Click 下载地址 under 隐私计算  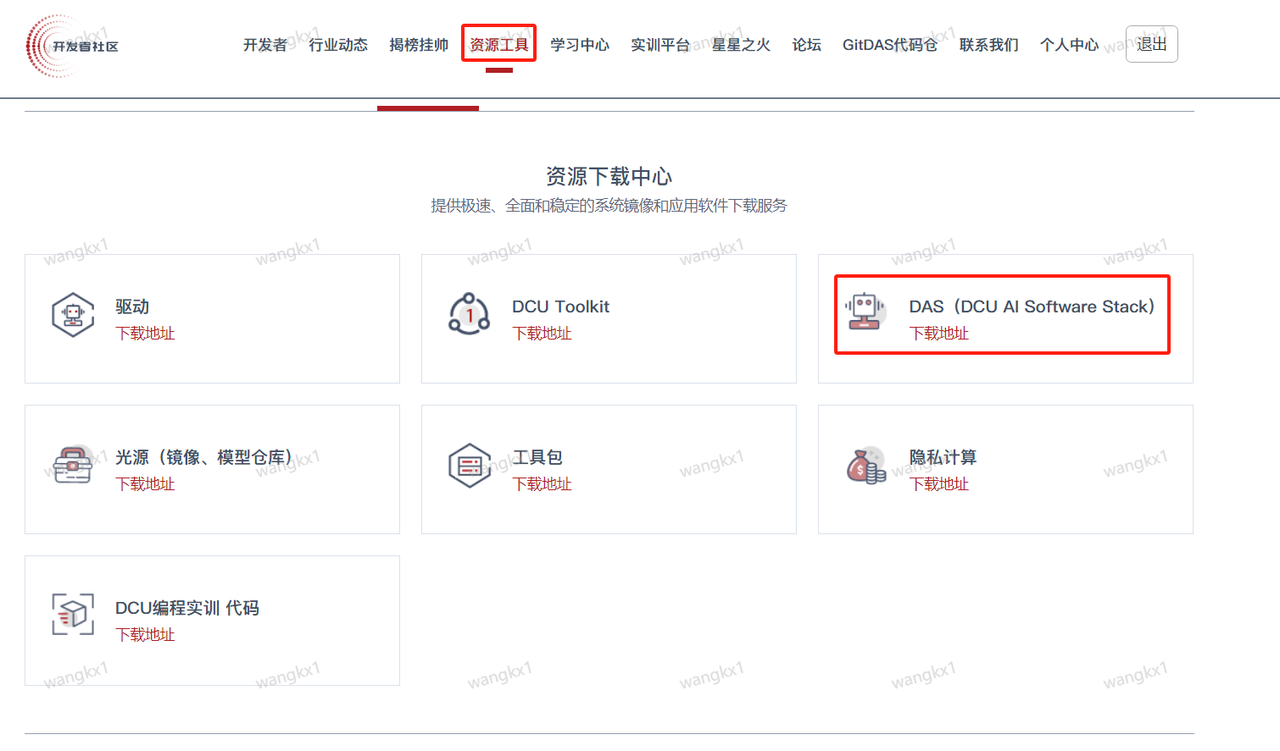point(939,484)
